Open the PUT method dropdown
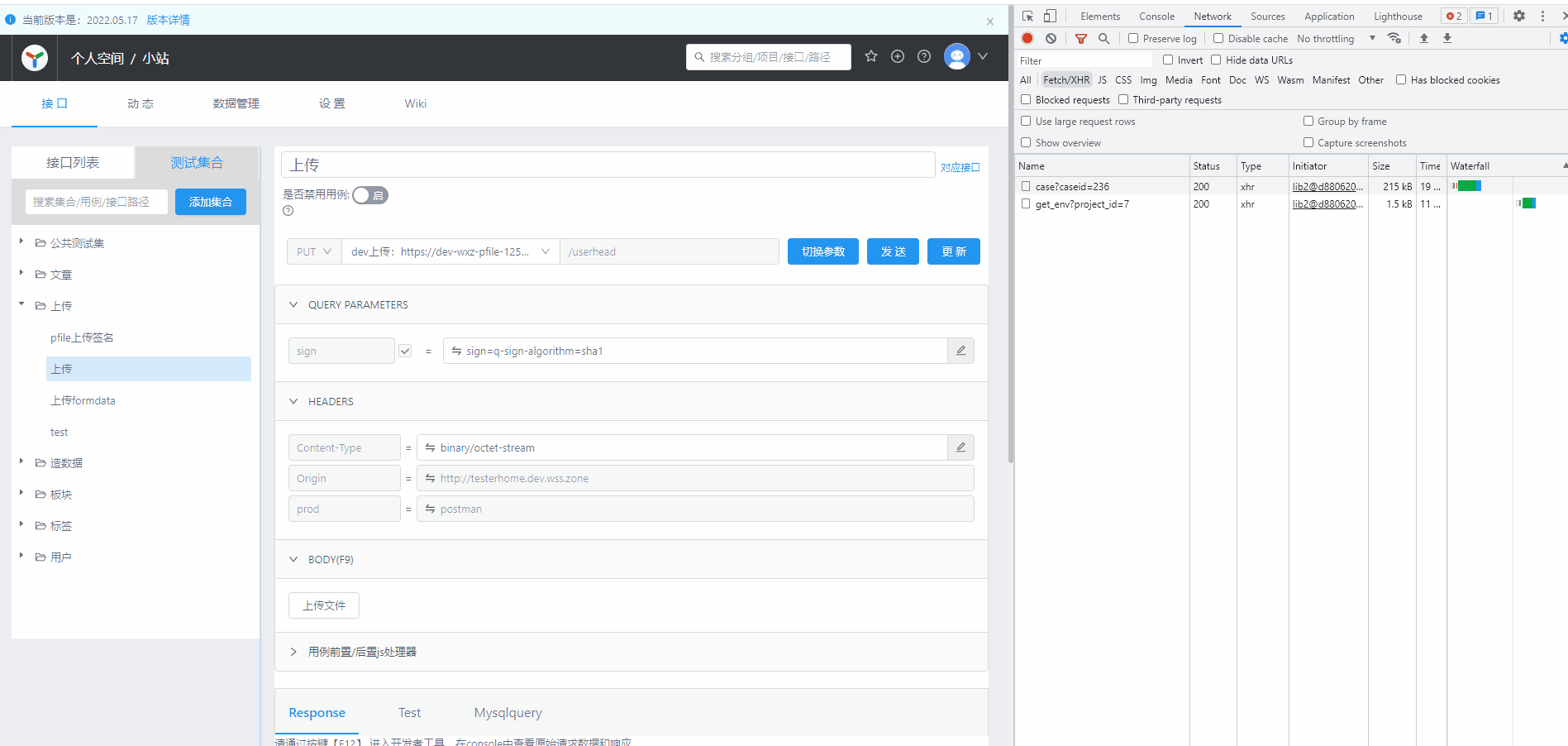 [314, 251]
